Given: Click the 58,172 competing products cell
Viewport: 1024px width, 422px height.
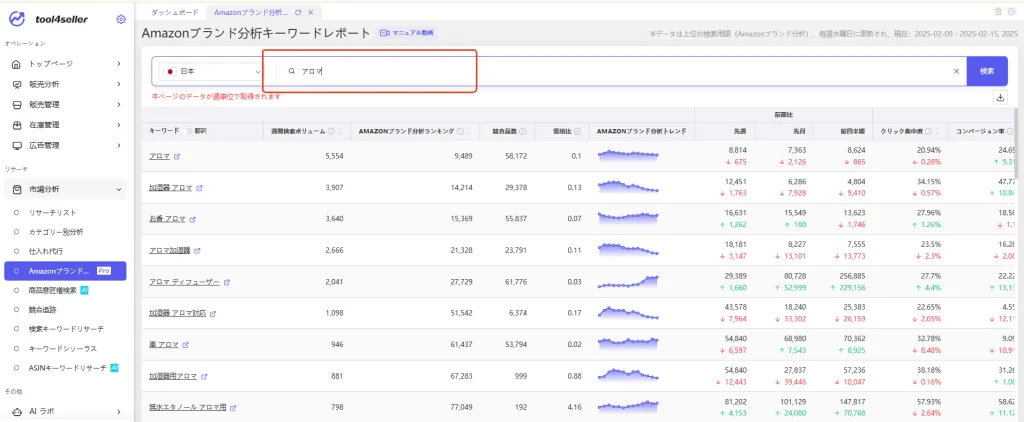Looking at the screenshot, I should pyautogui.click(x=514, y=156).
